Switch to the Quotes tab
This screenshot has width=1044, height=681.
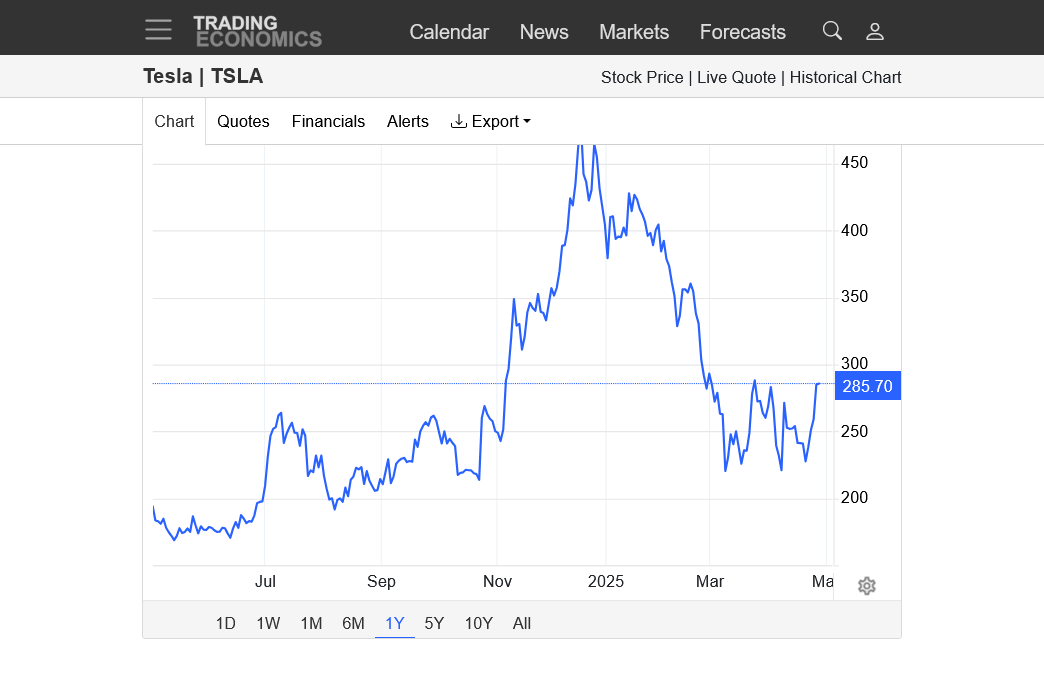click(x=243, y=121)
